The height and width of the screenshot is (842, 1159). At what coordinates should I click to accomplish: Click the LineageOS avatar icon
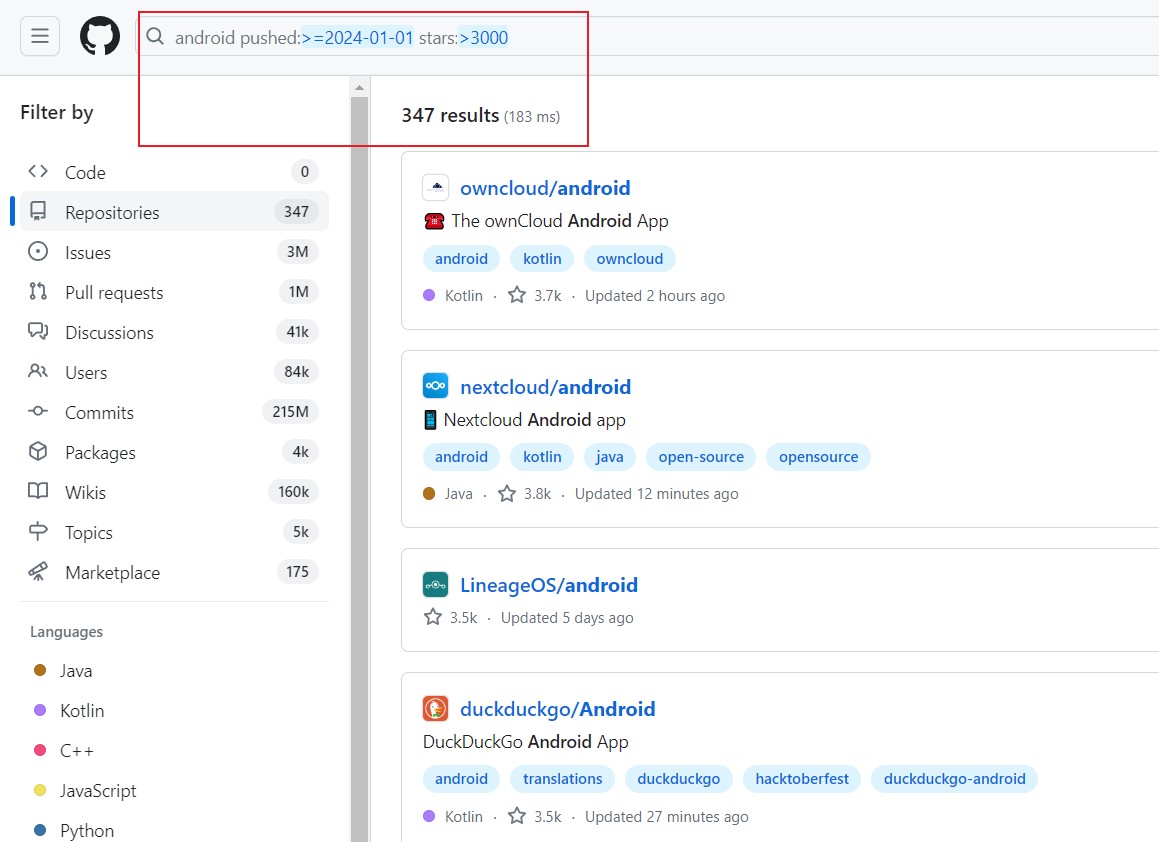435,584
